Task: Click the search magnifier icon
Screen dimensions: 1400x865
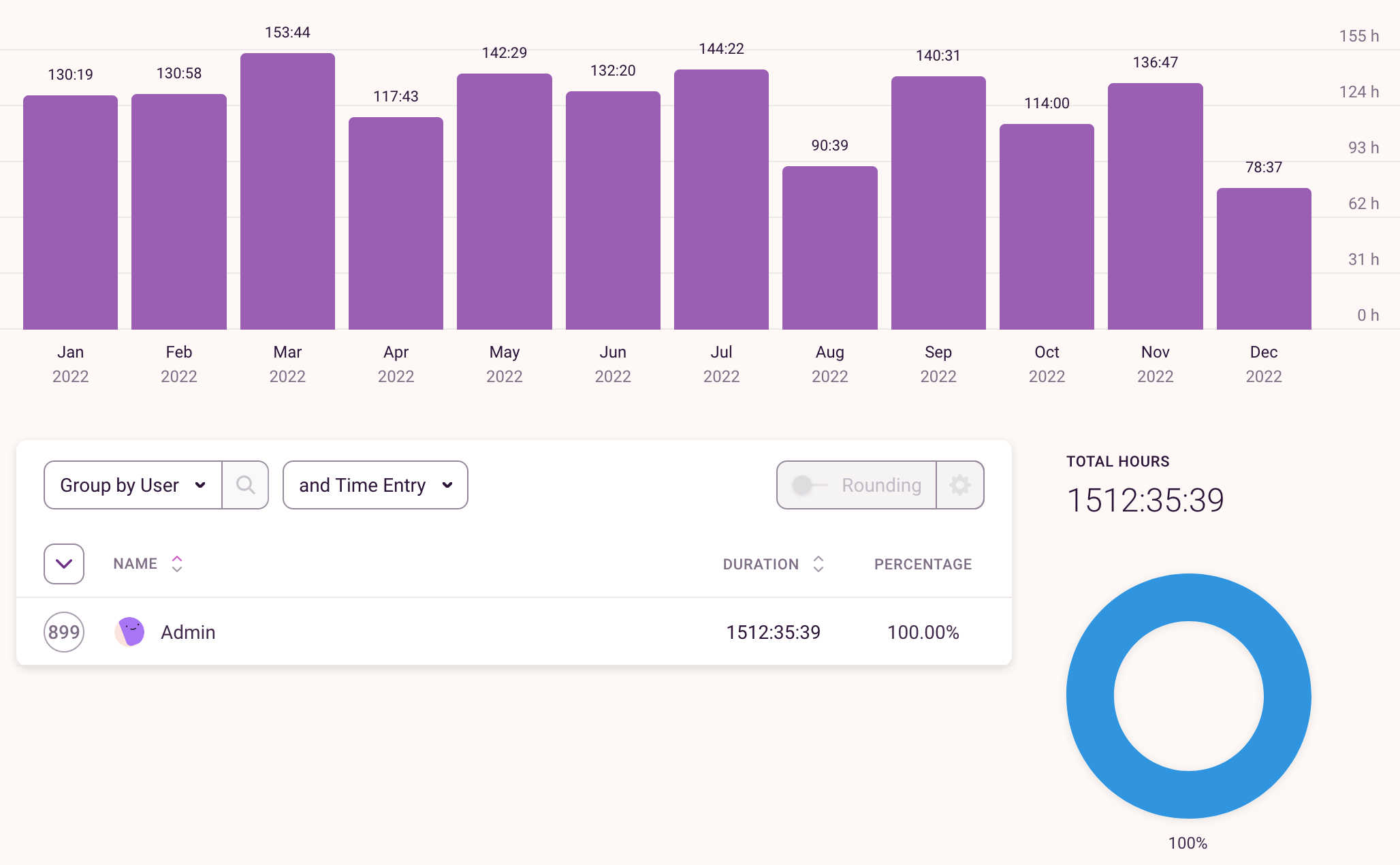Action: point(245,485)
